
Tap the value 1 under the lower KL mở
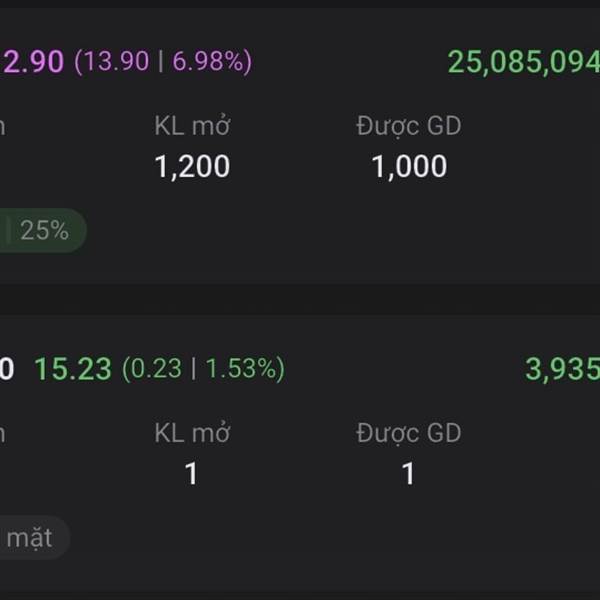[x=192, y=473]
